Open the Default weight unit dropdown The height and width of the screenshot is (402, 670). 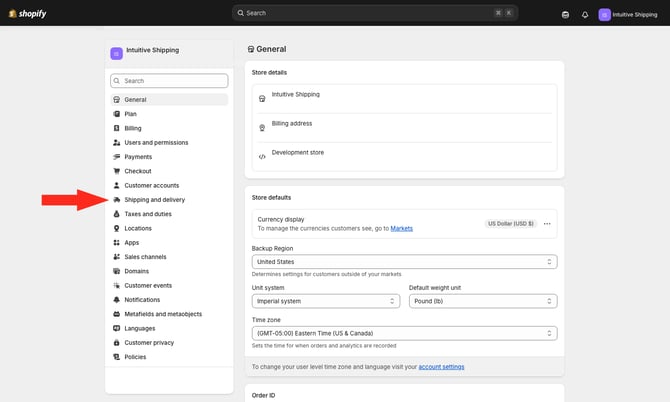pos(483,301)
